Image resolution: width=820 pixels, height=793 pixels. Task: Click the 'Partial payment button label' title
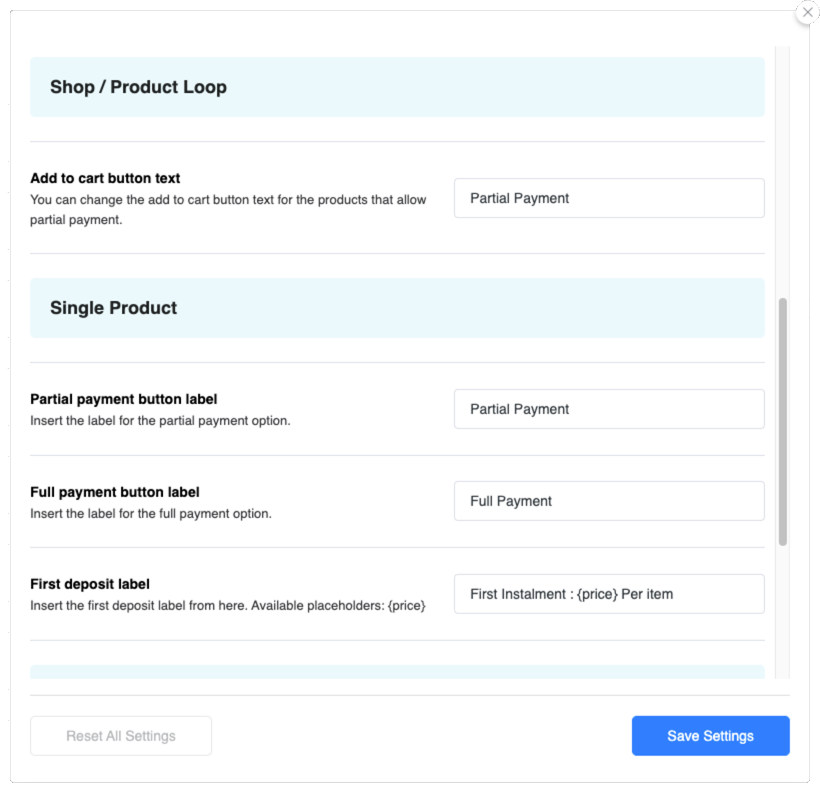point(123,399)
